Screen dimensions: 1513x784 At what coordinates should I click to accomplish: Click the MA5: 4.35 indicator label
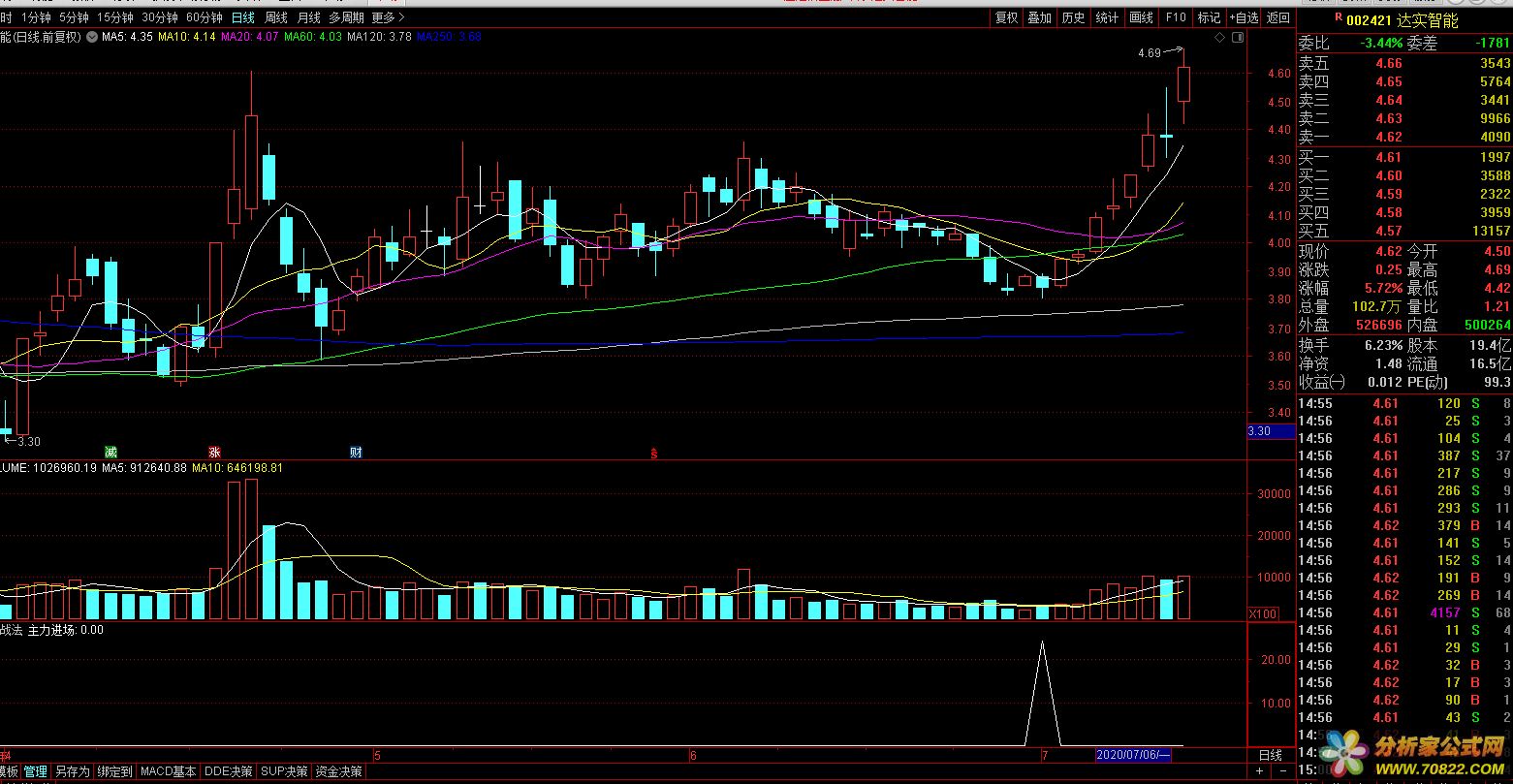click(127, 37)
